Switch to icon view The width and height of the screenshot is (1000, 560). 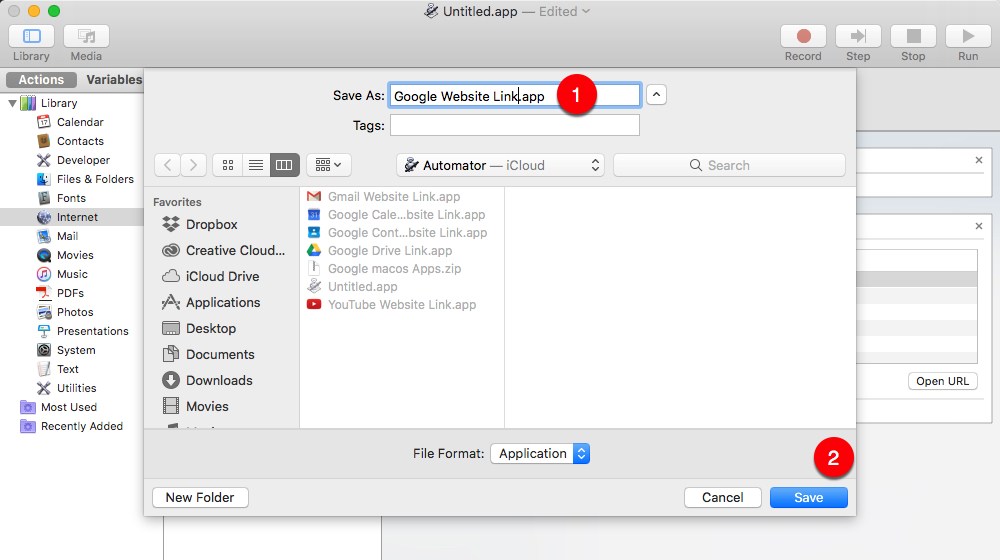click(228, 165)
